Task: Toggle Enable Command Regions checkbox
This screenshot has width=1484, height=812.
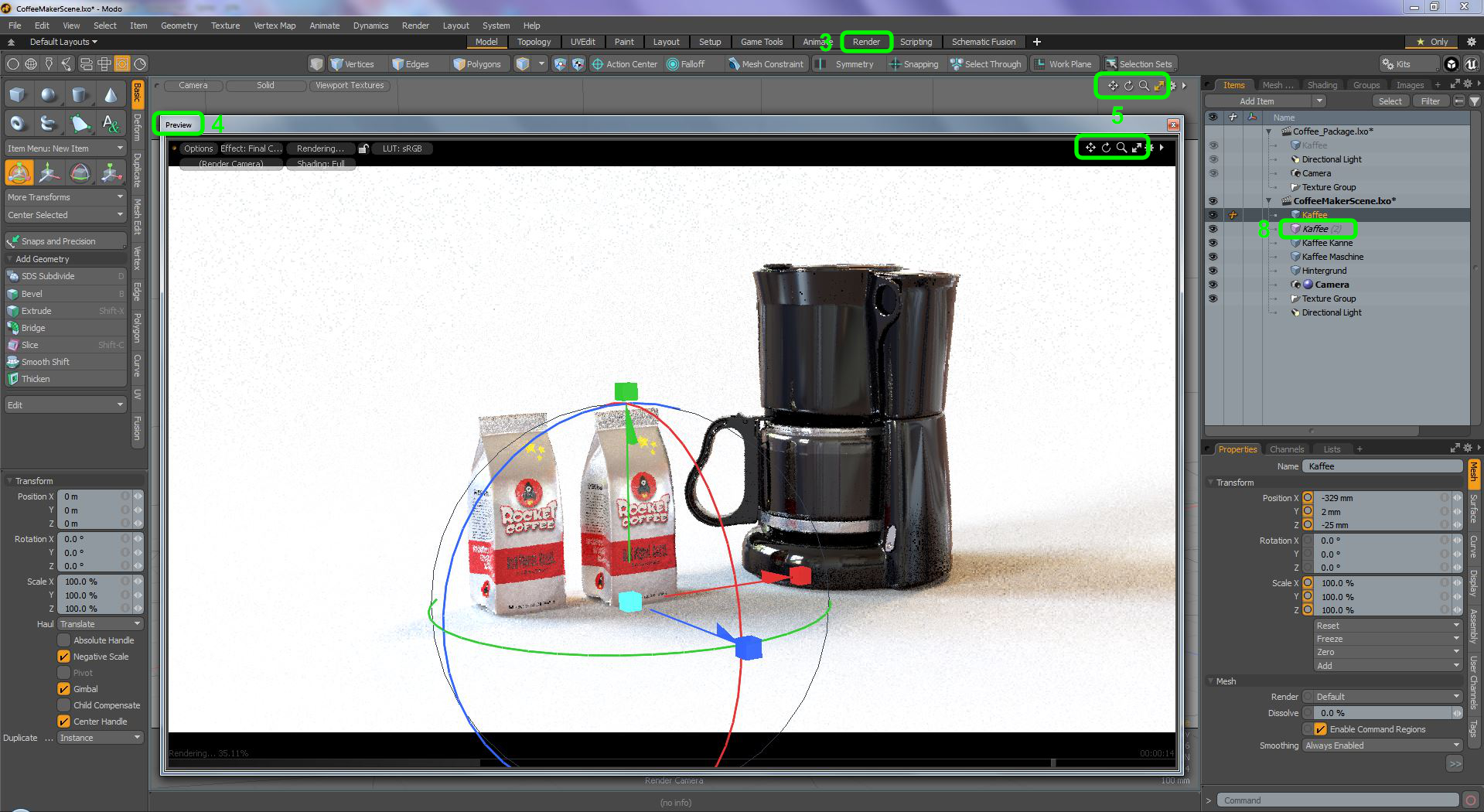Action: (x=1321, y=729)
